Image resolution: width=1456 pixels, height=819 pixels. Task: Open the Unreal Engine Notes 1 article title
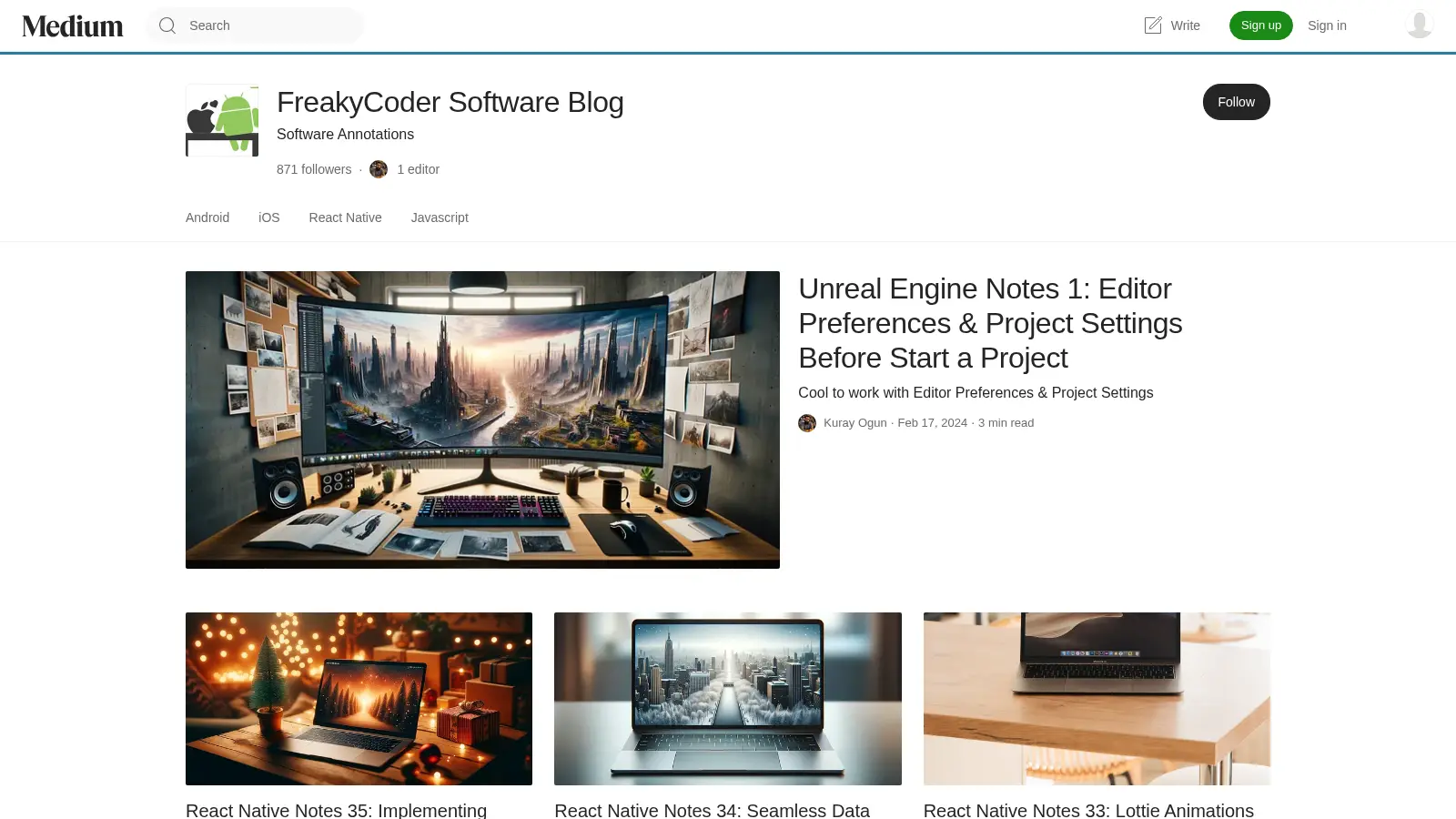pyautogui.click(x=990, y=323)
